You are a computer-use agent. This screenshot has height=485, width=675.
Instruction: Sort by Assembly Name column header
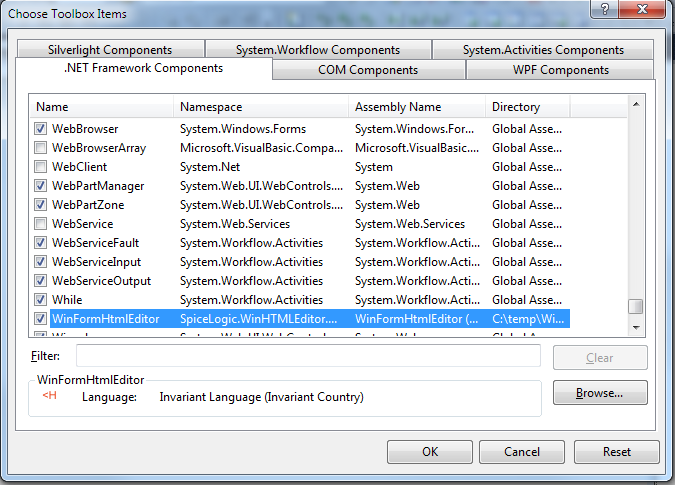tap(417, 106)
